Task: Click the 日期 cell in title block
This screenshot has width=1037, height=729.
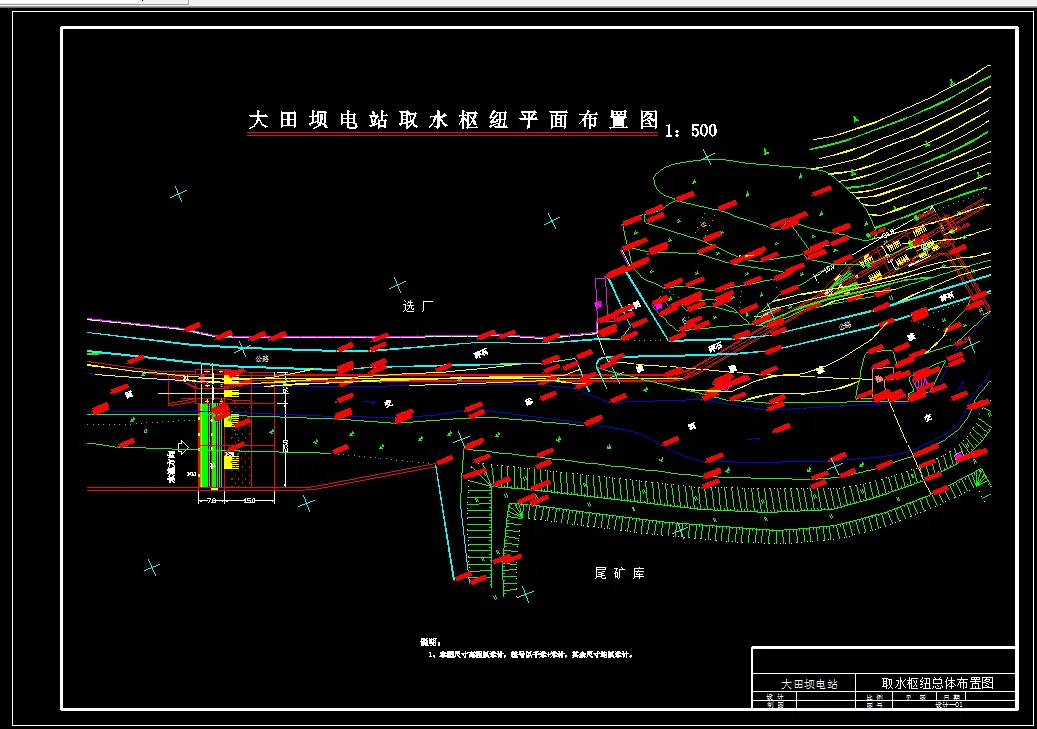Action: point(950,697)
